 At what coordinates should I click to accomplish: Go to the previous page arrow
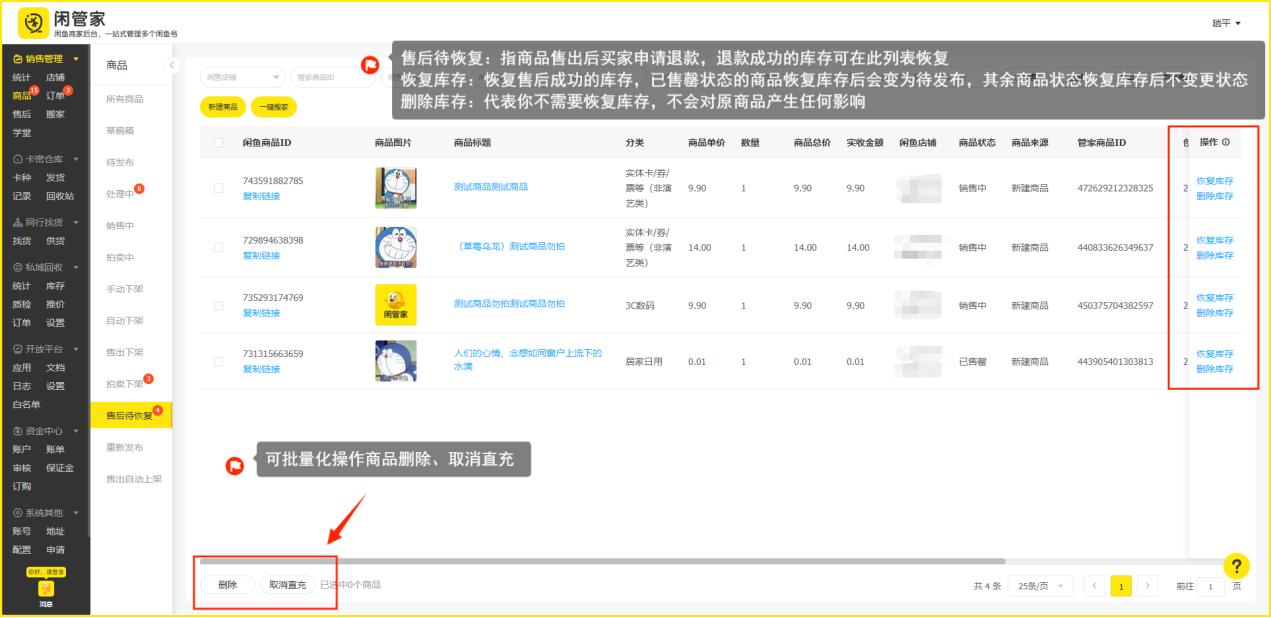coord(1095,586)
